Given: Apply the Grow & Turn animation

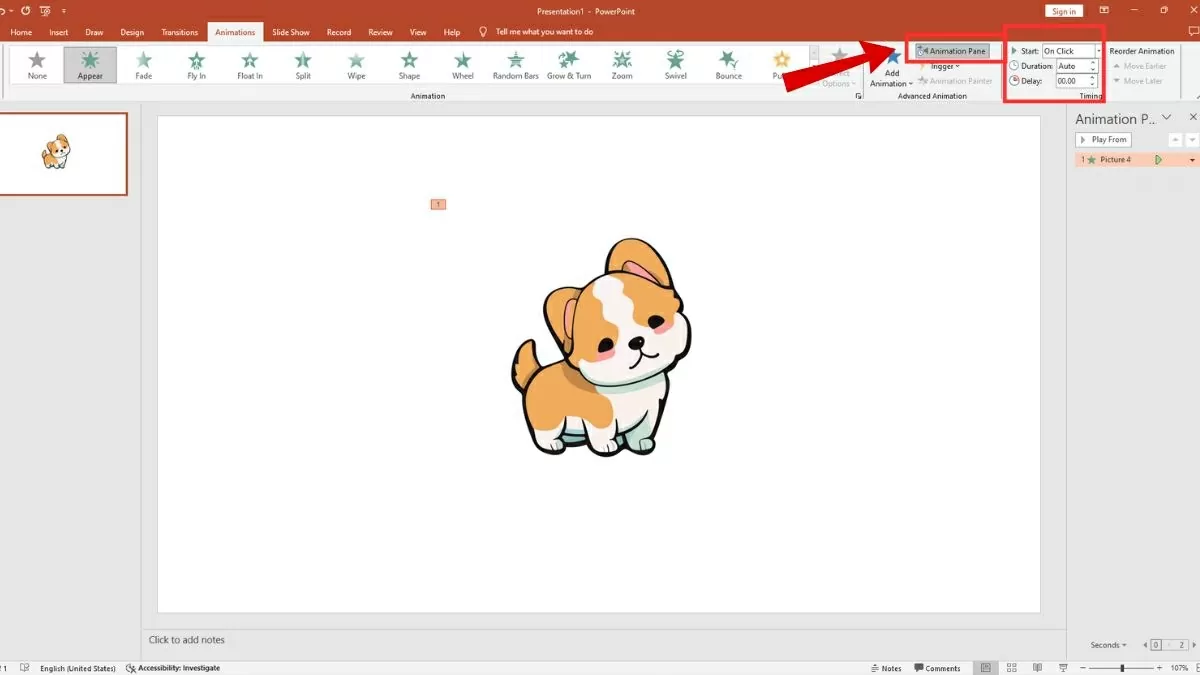Looking at the screenshot, I should pyautogui.click(x=568, y=64).
